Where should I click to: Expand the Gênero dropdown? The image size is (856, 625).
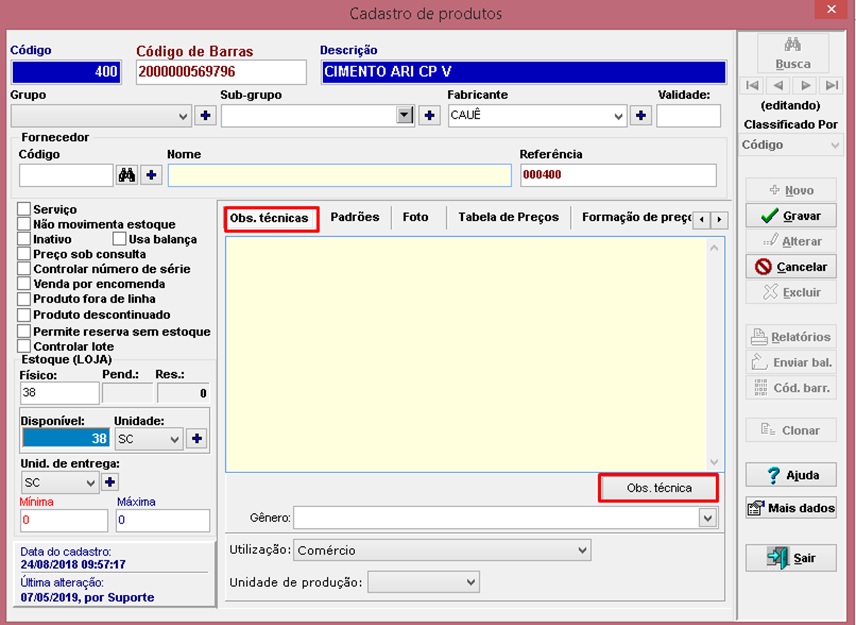(x=708, y=518)
